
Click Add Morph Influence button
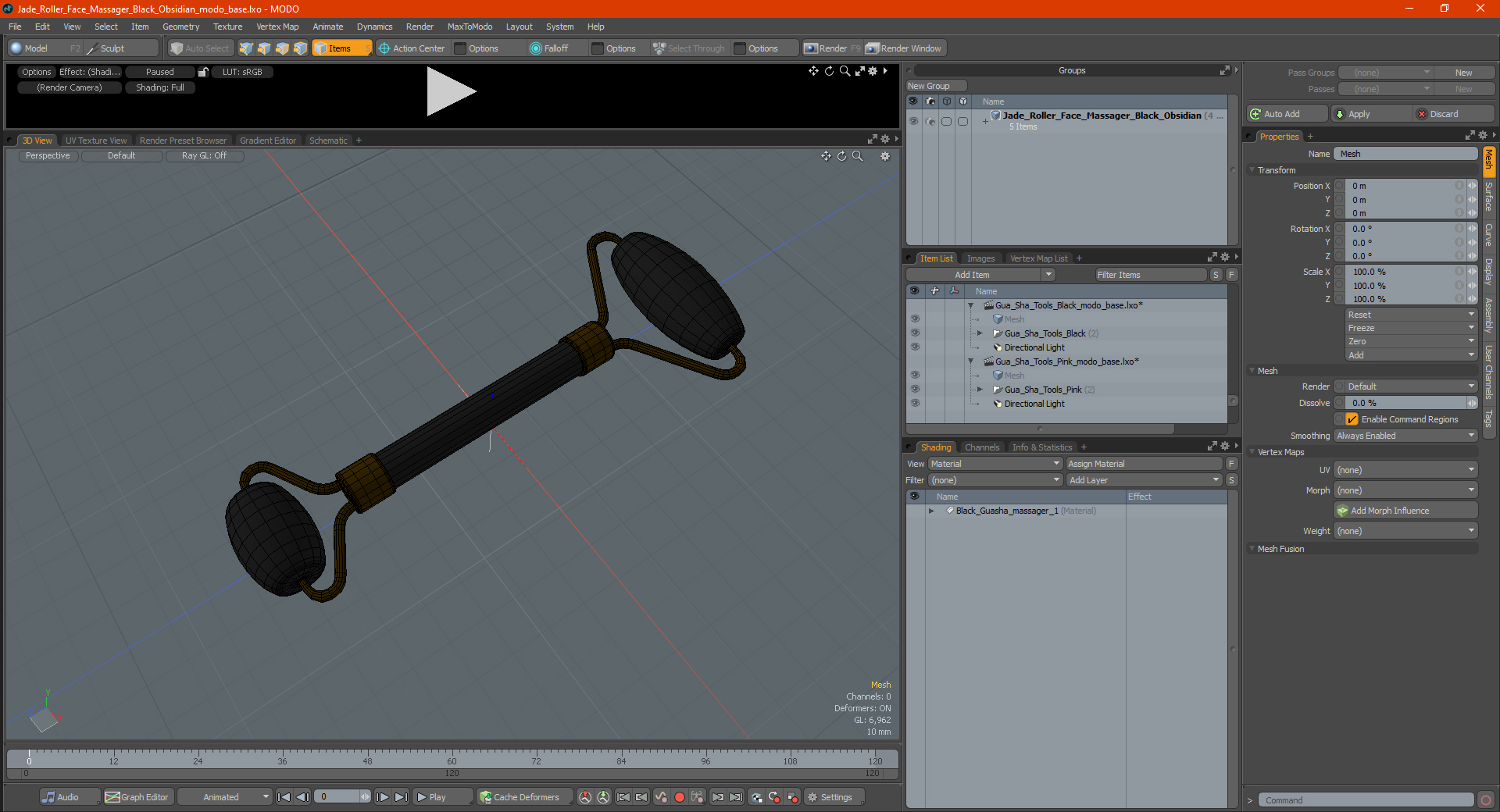point(1405,511)
